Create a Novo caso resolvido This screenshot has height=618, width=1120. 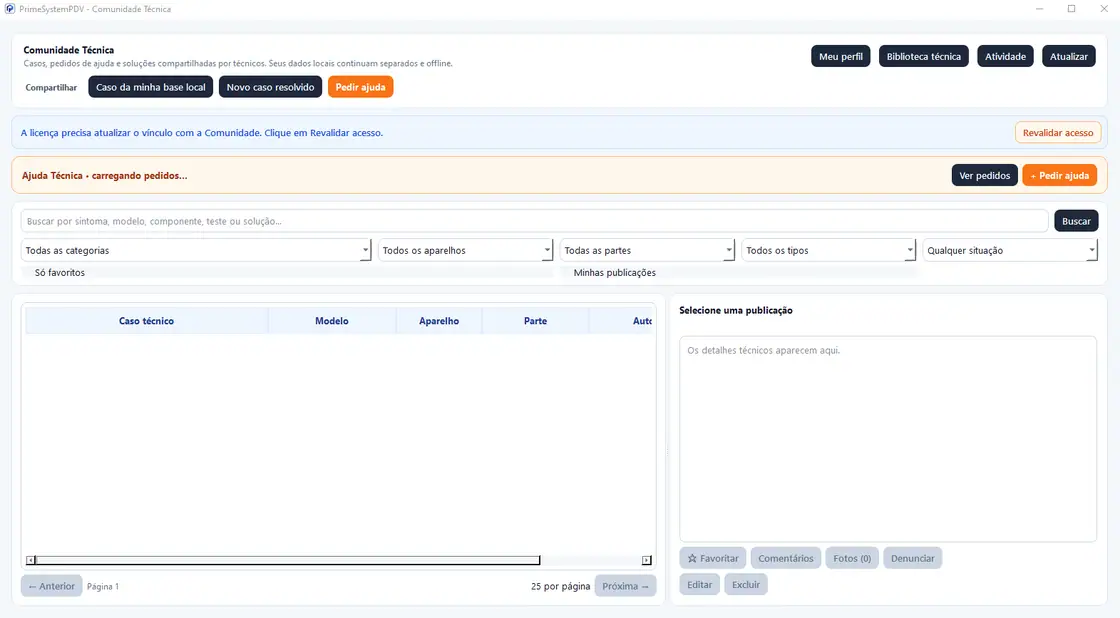coord(270,87)
